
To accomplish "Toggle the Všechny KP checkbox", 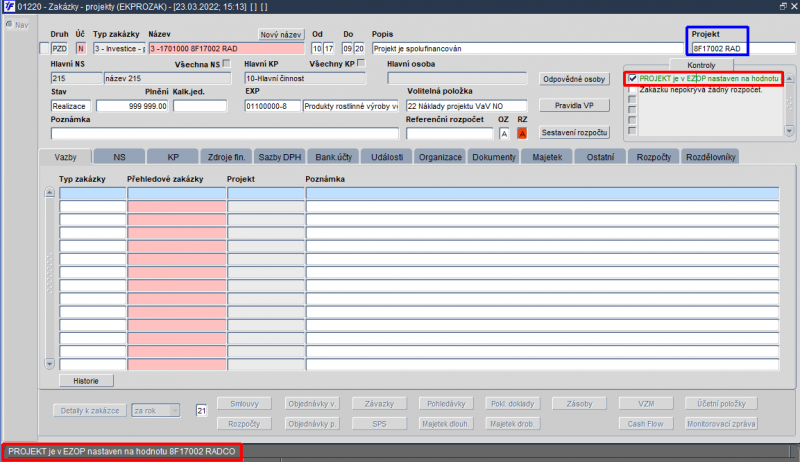I will 361,63.
